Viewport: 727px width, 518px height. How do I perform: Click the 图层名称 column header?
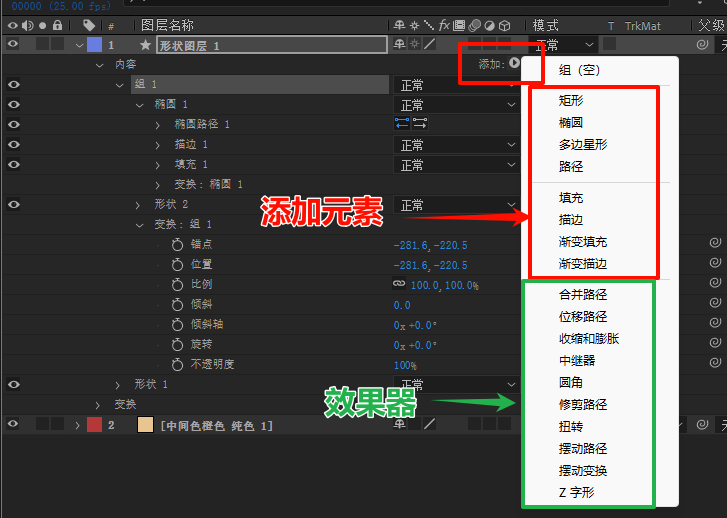[x=167, y=25]
